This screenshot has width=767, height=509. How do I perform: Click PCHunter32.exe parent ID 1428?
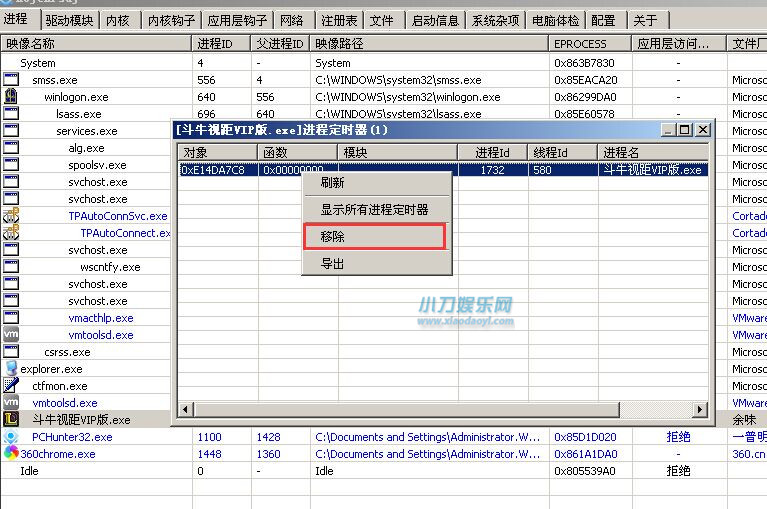269,437
